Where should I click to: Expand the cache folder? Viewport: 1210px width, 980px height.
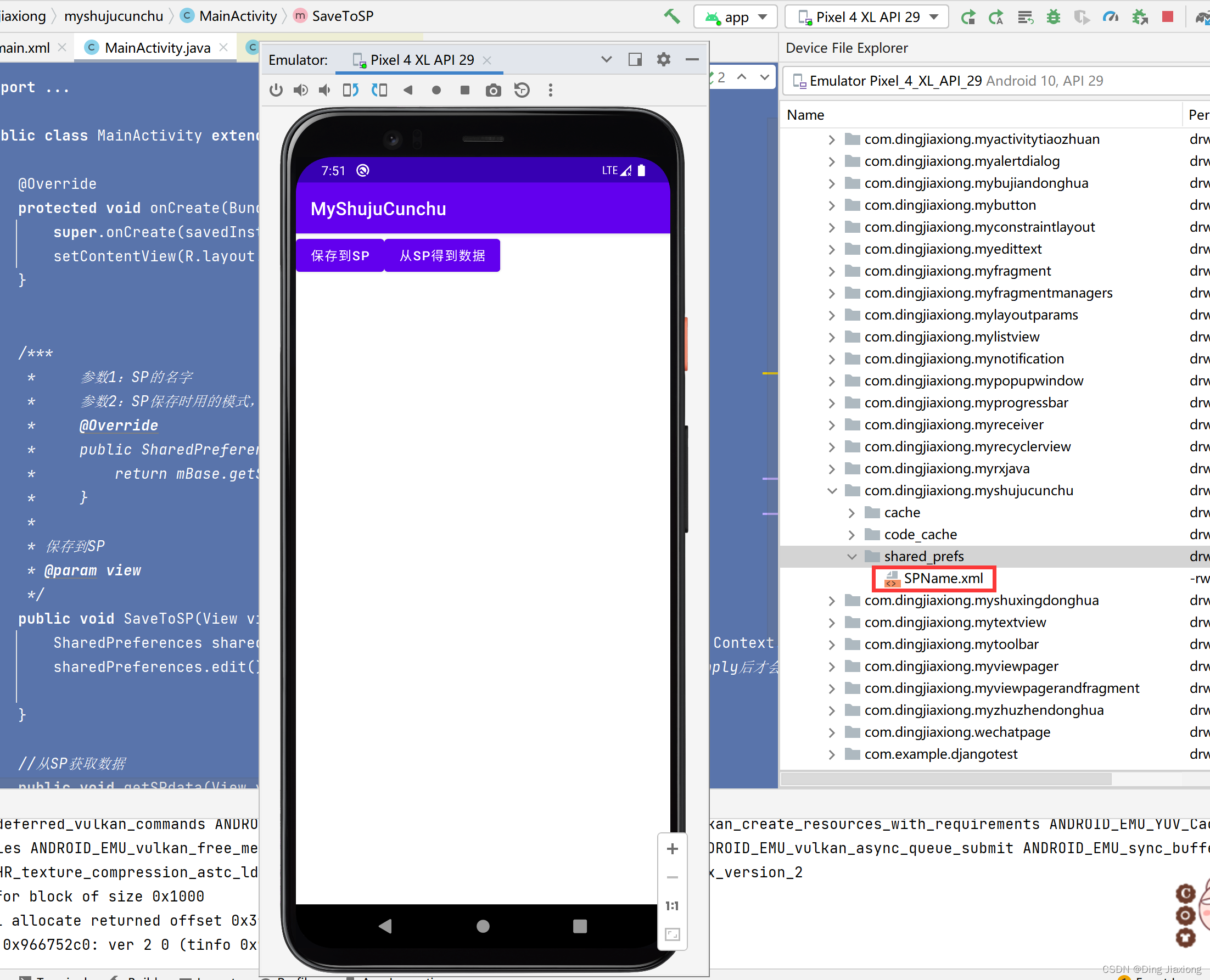tap(852, 513)
